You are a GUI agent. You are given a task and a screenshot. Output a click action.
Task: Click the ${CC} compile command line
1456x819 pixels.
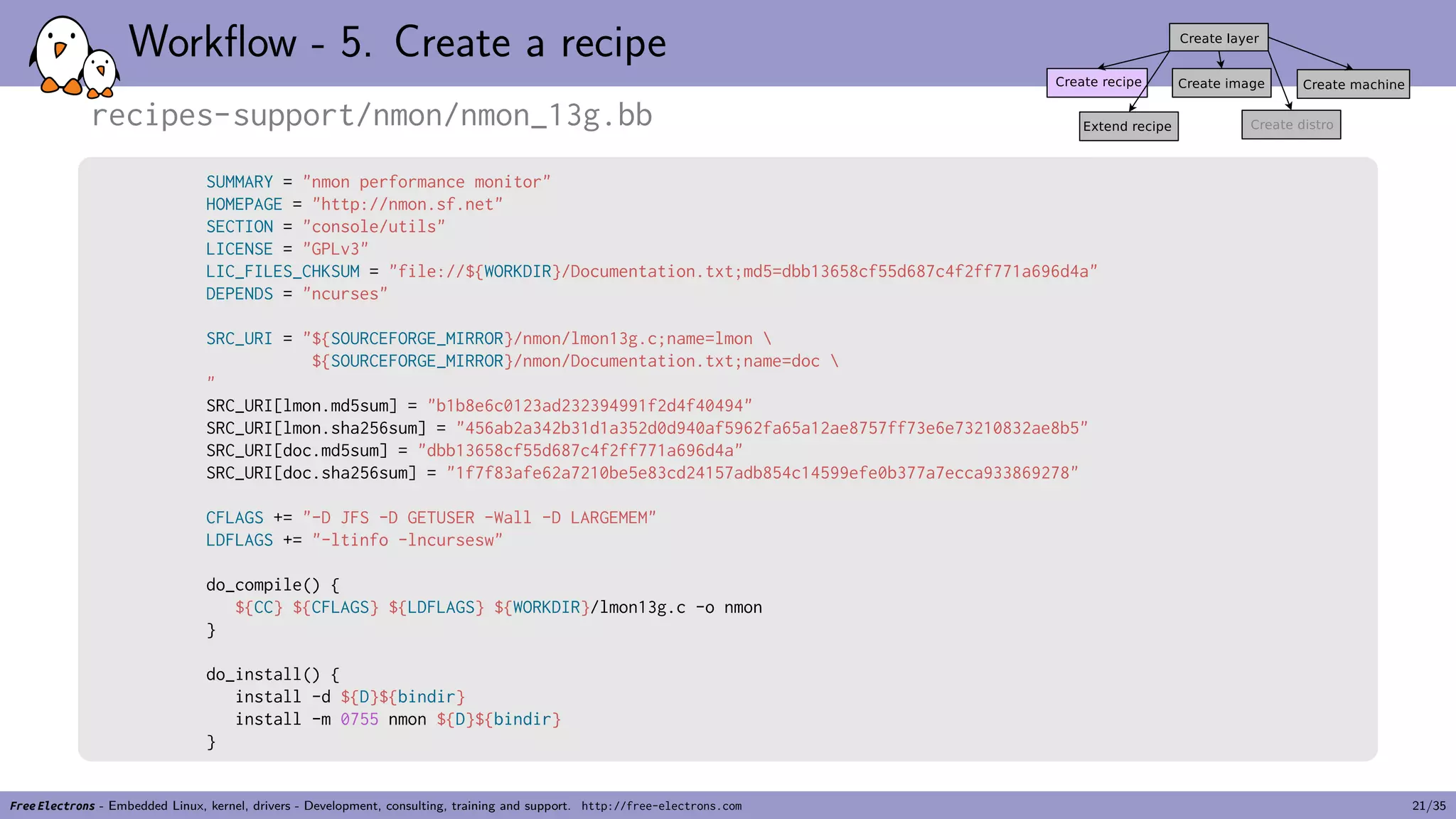pyautogui.click(x=498, y=608)
